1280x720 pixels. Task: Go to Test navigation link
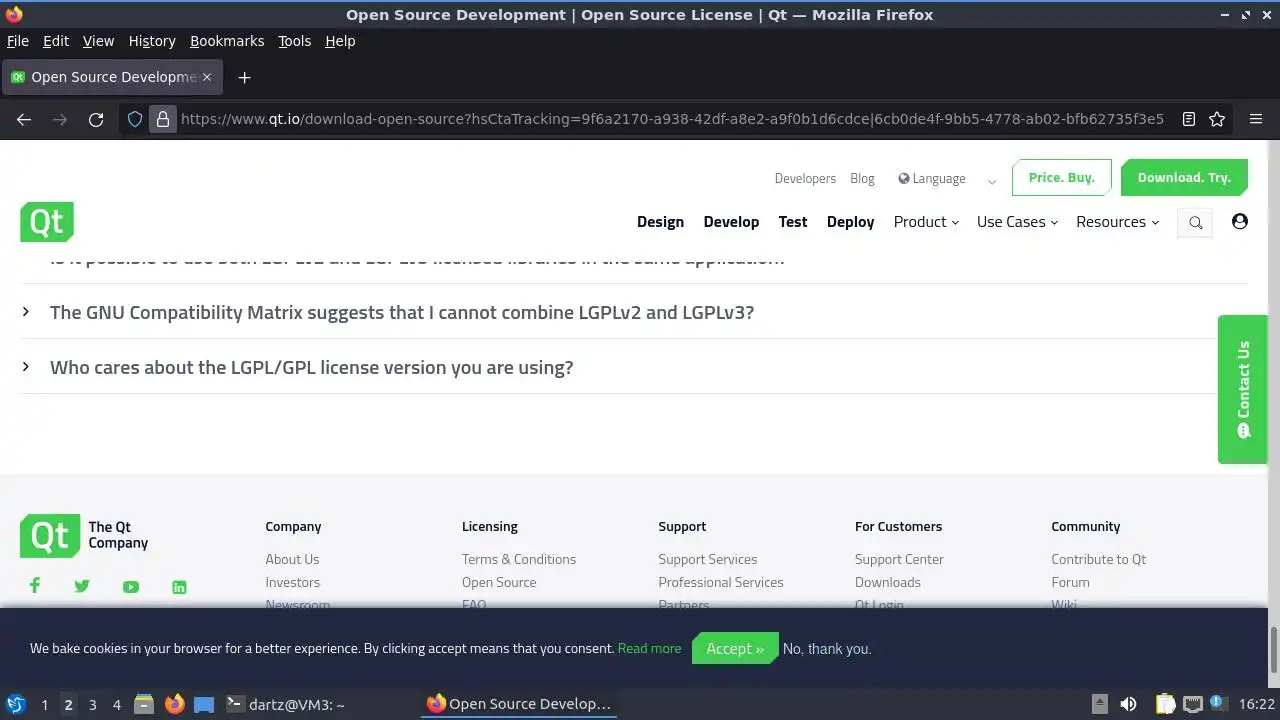coord(793,222)
